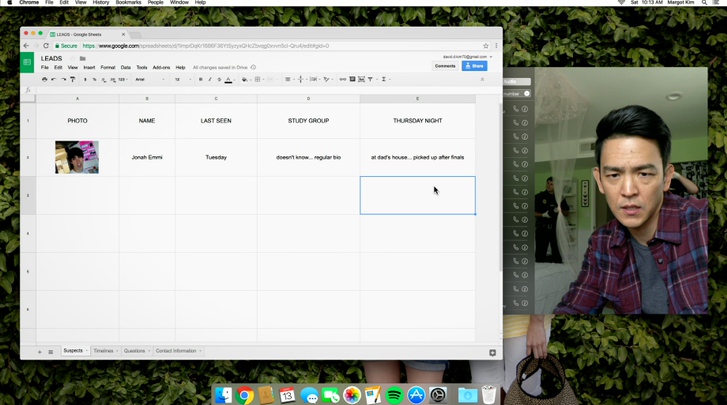Toggle strikethrough formatting
The height and width of the screenshot is (405, 727).
pyautogui.click(x=219, y=79)
